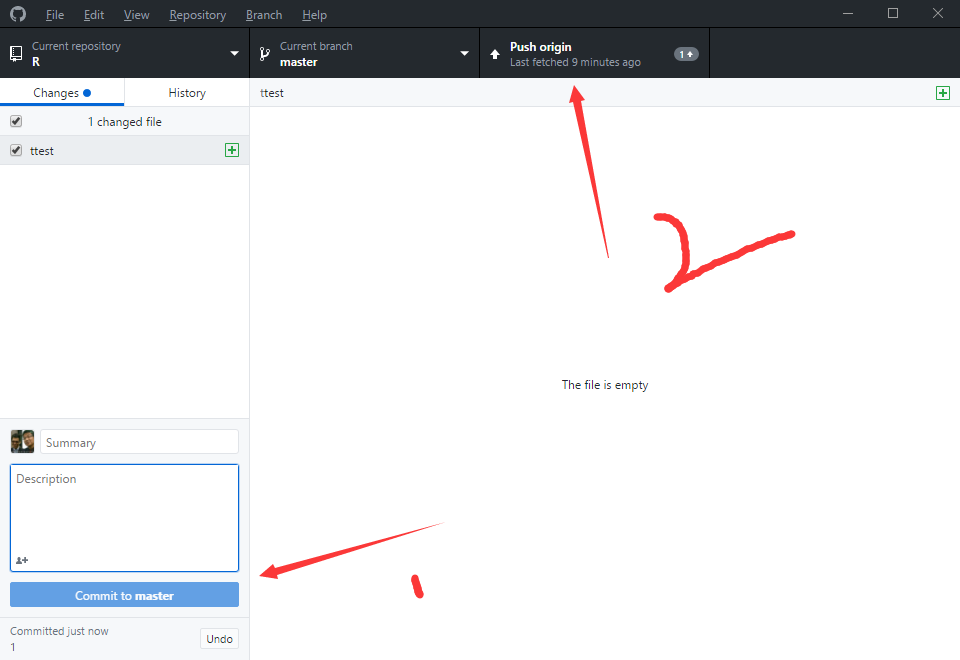Click the push up-arrow icon
960x660 pixels.
(495, 54)
